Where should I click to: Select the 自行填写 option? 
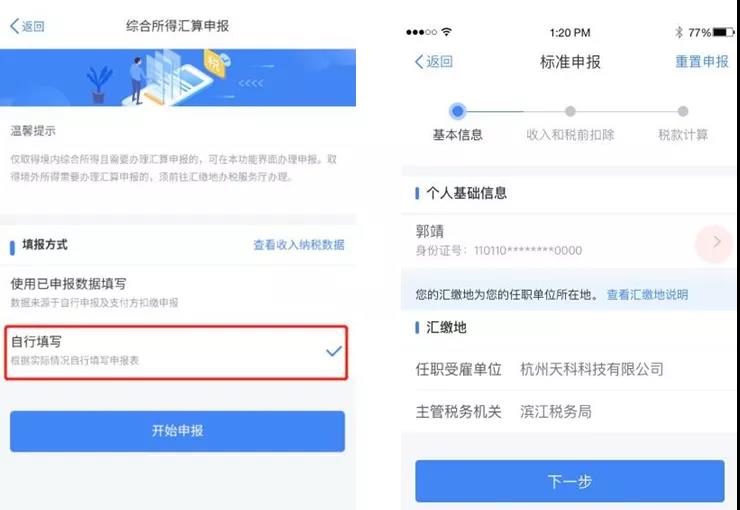click(x=176, y=352)
